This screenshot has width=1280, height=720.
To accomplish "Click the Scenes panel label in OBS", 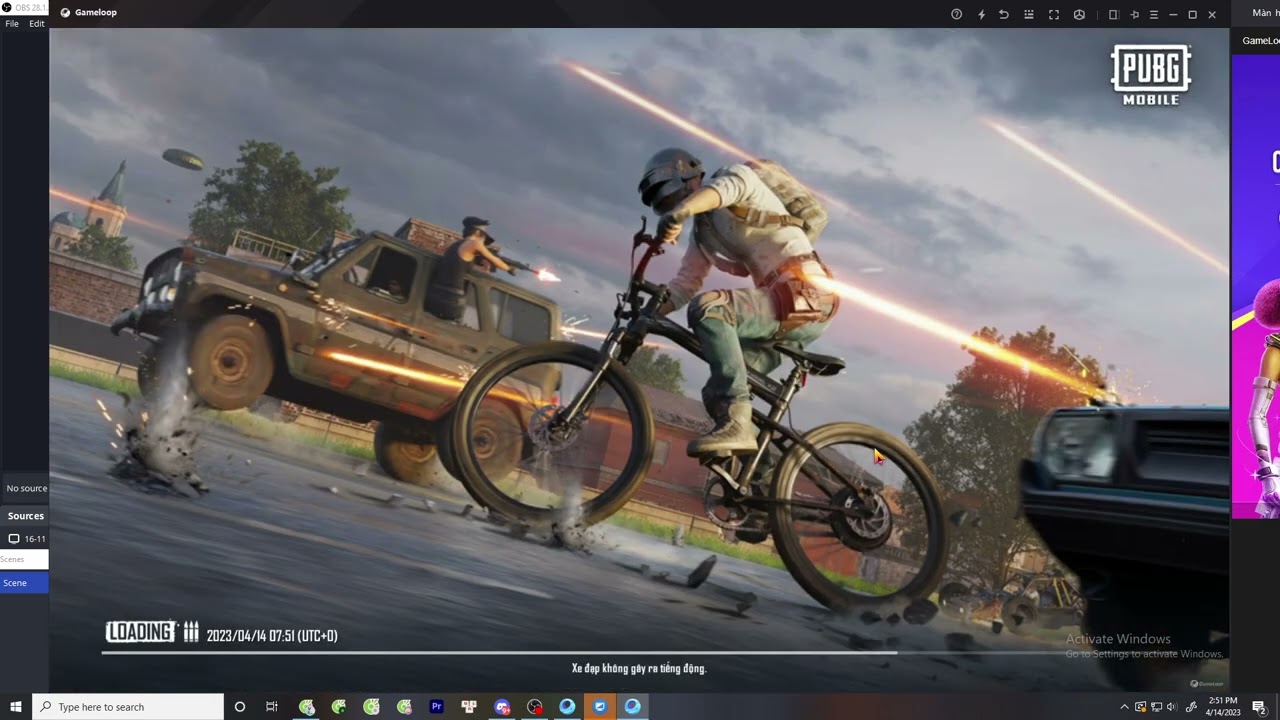I will (x=12, y=559).
